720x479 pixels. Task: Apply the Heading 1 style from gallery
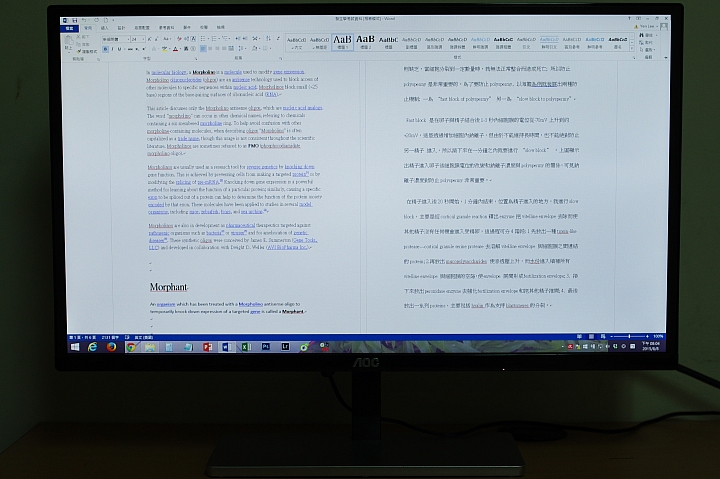coord(343,42)
